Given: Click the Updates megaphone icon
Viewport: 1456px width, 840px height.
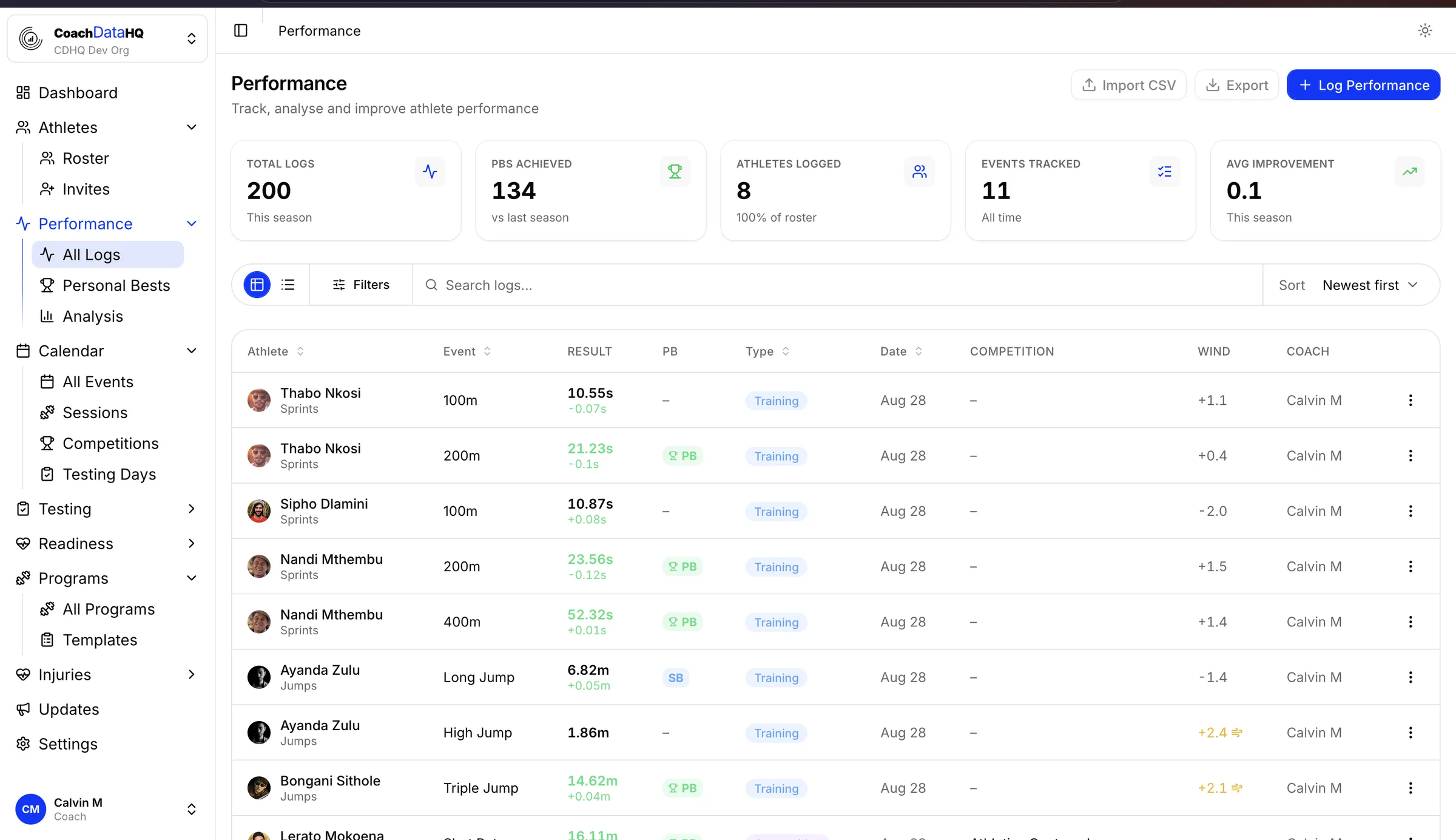Looking at the screenshot, I should (23, 710).
